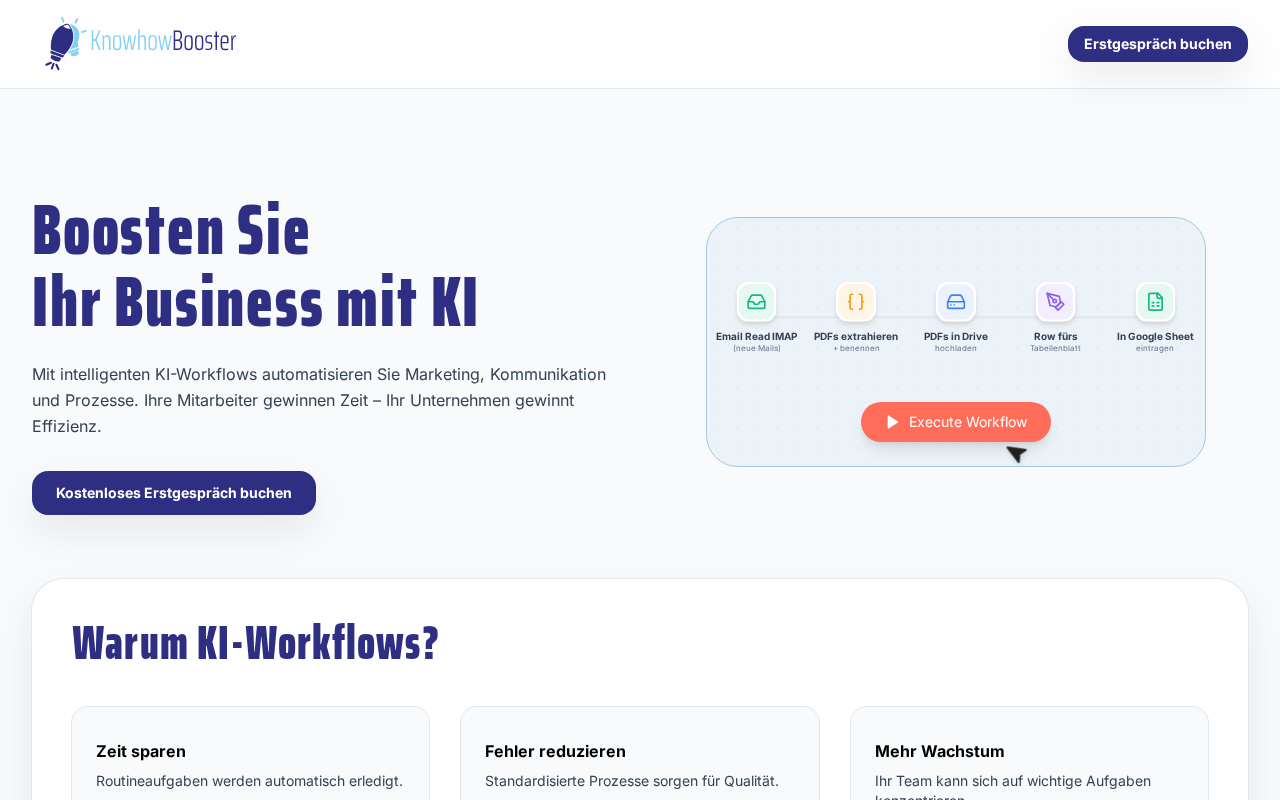Click the hero paragraph about KI-Workflows
This screenshot has width=1280, height=800.
coord(319,400)
